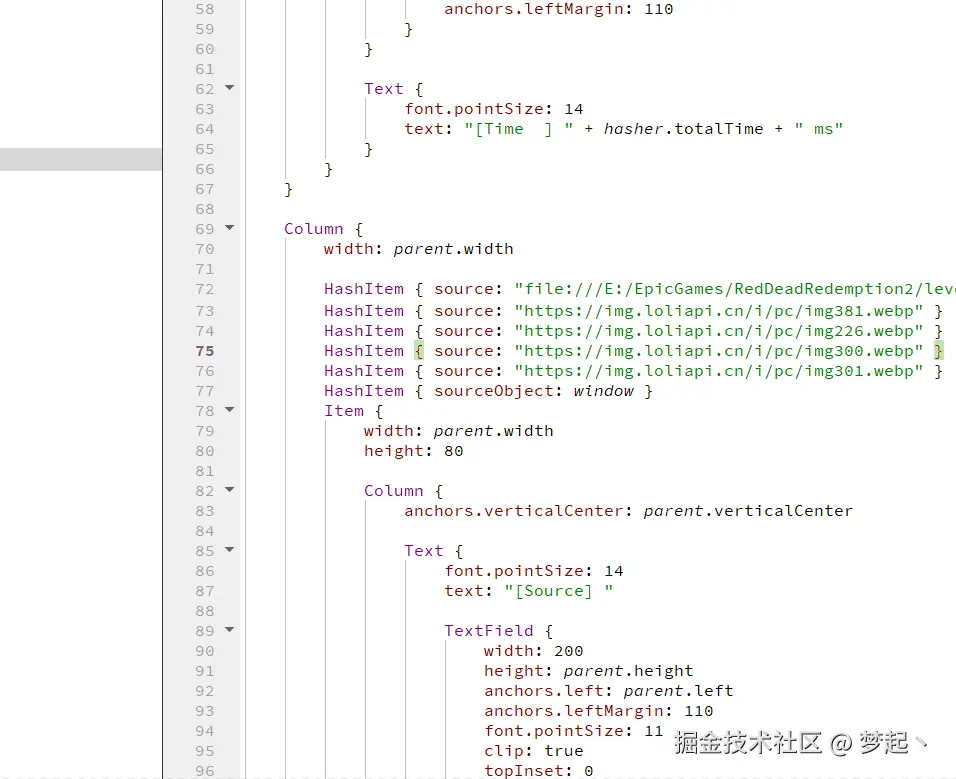The width and height of the screenshot is (956, 779).
Task: Click the Item keyword on line 78
Action: click(344, 411)
